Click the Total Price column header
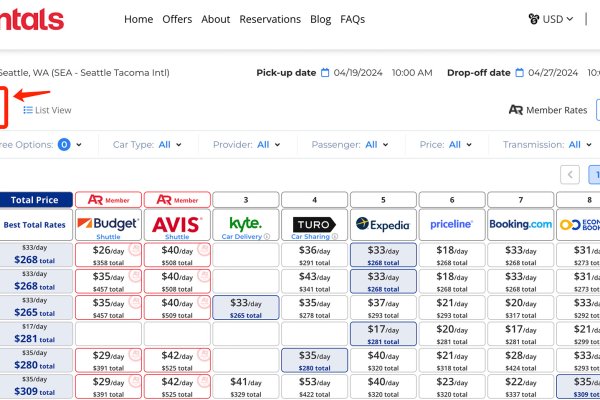600x400 pixels. [x=36, y=199]
